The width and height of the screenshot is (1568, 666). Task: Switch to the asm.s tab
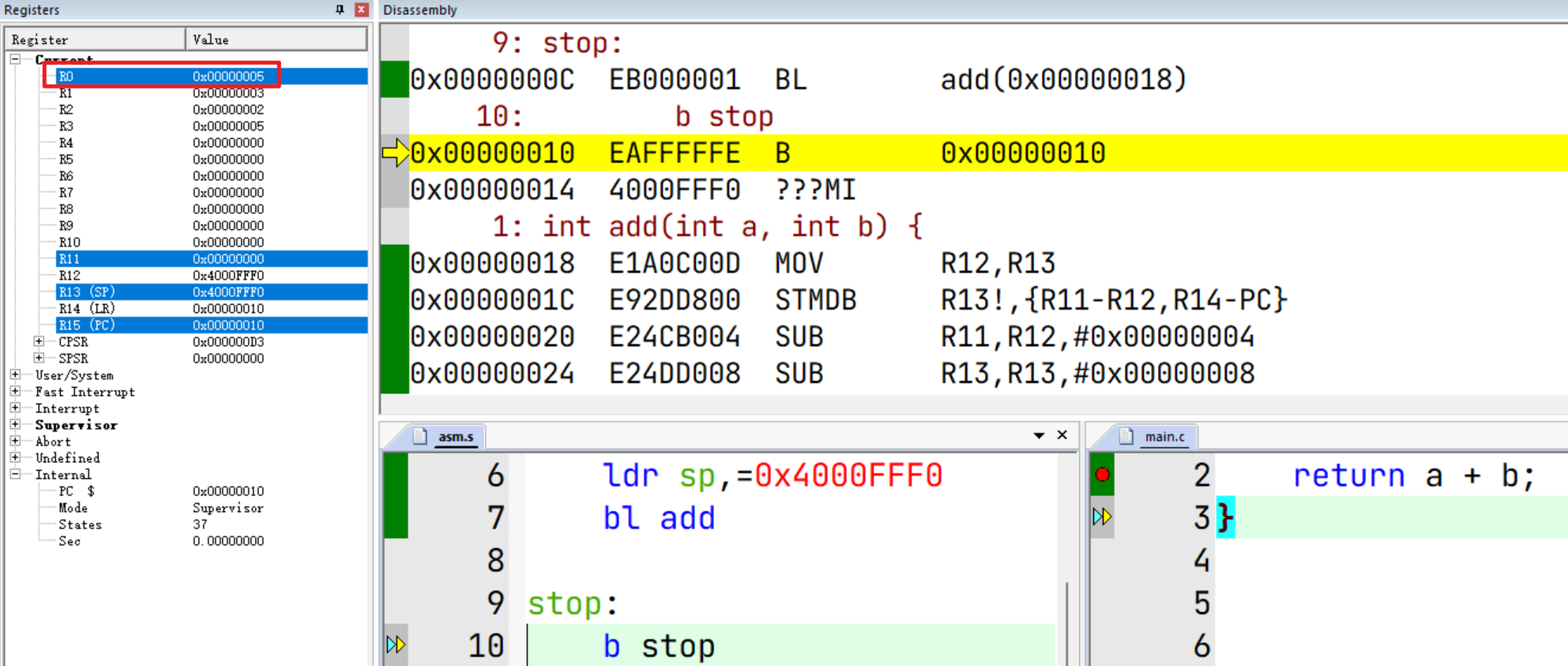pos(456,436)
